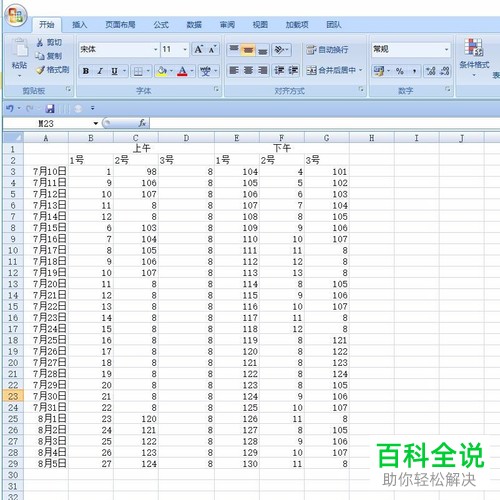Image resolution: width=500 pixels, height=500 pixels.
Task: Switch to 视图 tab
Action: pyautogui.click(x=260, y=25)
